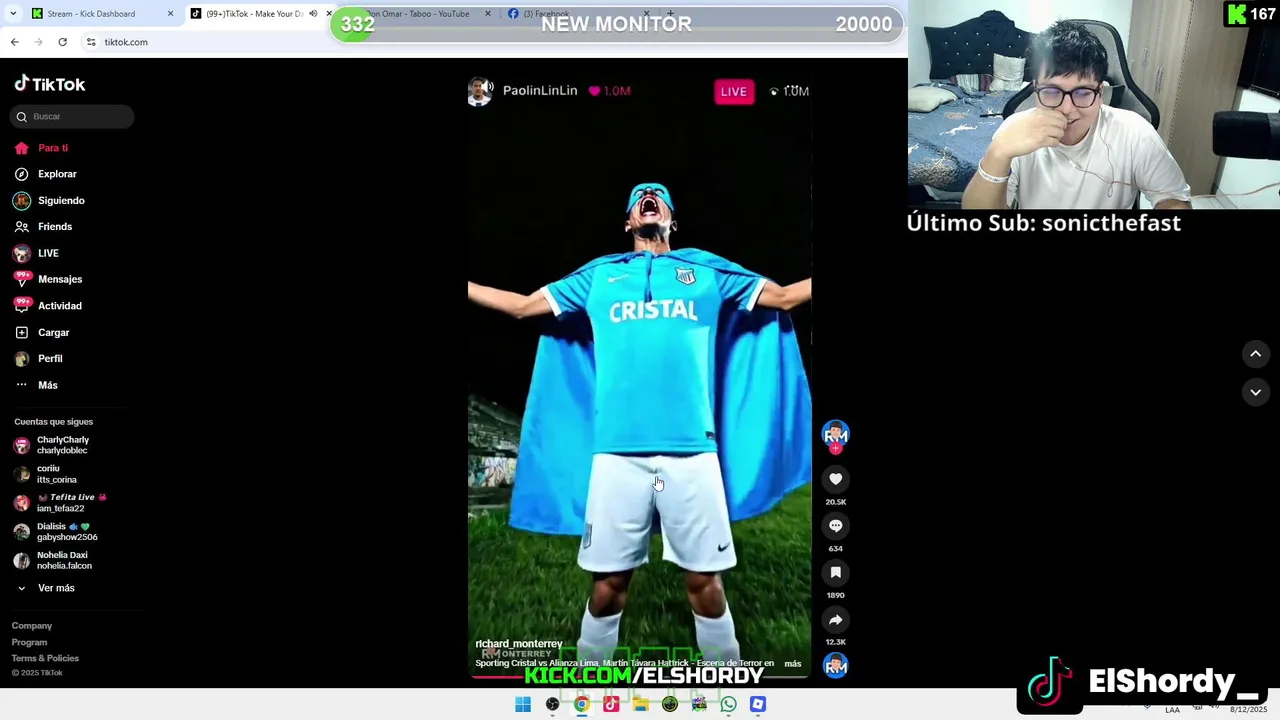Share the video with the arrow icon
The height and width of the screenshot is (720, 1280).
(x=835, y=620)
